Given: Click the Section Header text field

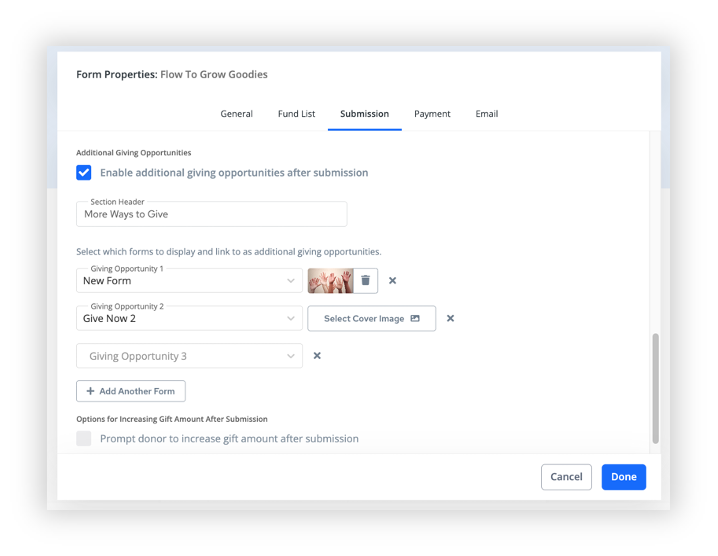Looking at the screenshot, I should (211, 214).
